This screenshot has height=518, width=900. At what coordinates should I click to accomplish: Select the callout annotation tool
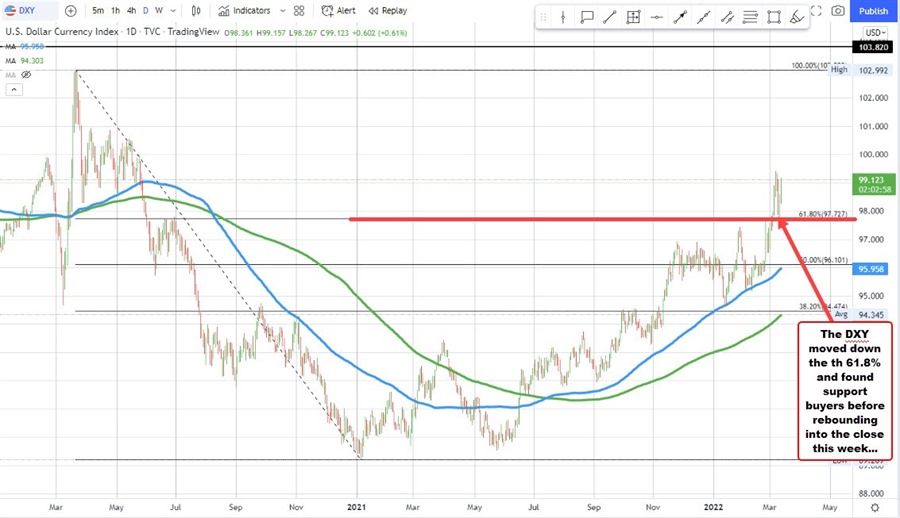point(587,17)
